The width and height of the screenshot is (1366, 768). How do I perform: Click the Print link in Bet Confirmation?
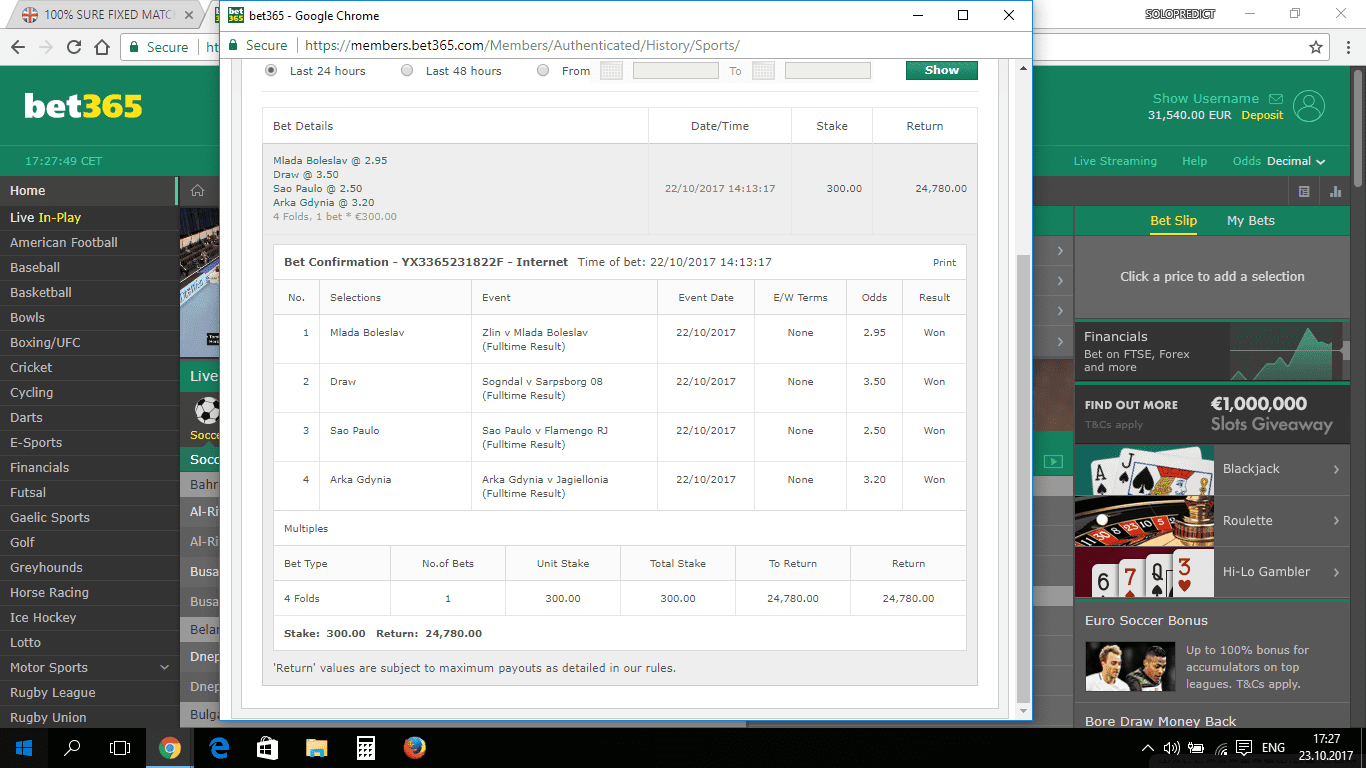[944, 263]
